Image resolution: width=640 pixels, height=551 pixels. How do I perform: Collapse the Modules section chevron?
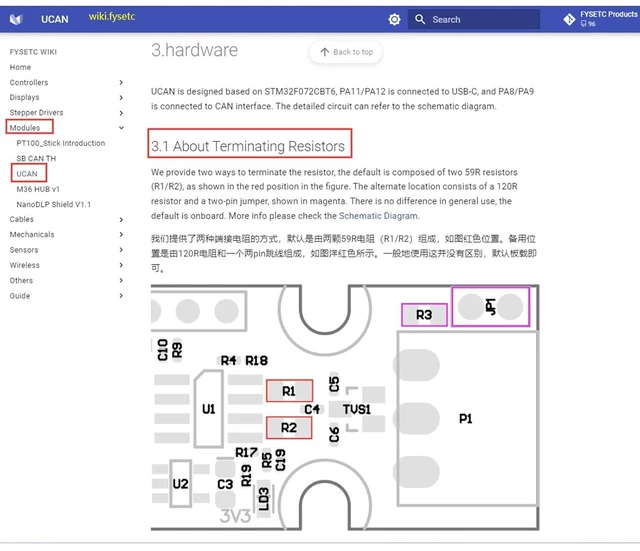[x=121, y=128]
